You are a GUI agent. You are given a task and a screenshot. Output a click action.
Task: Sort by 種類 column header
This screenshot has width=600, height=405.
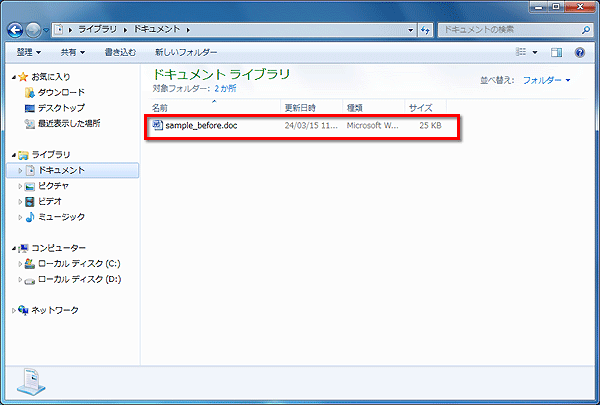click(x=373, y=108)
